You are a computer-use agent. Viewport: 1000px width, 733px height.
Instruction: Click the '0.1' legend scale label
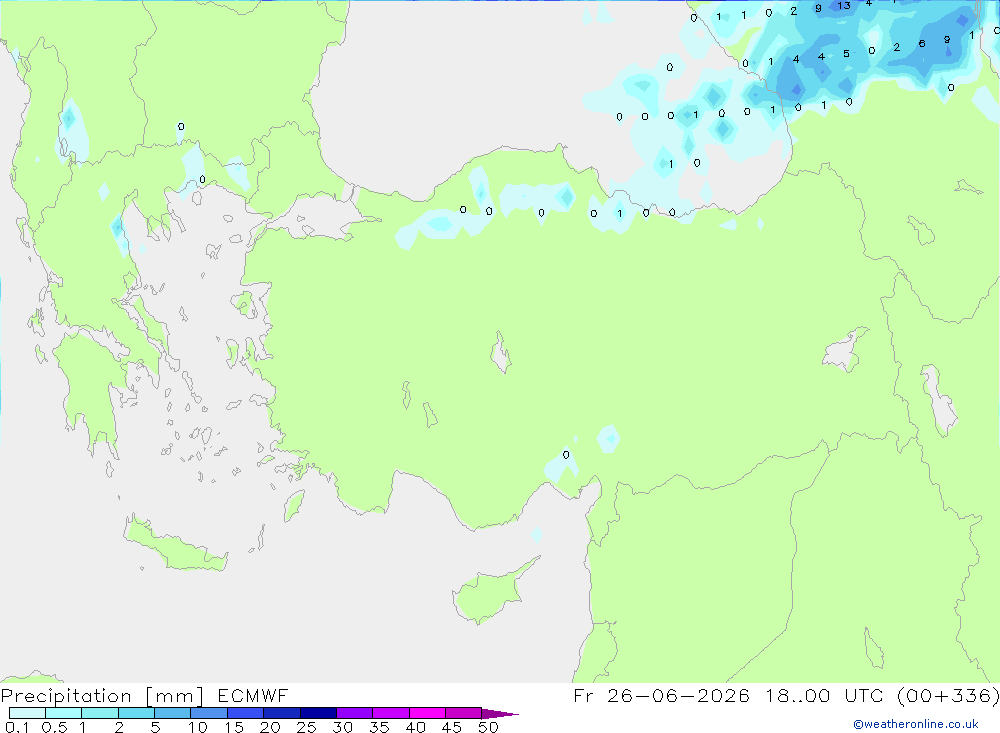17,727
